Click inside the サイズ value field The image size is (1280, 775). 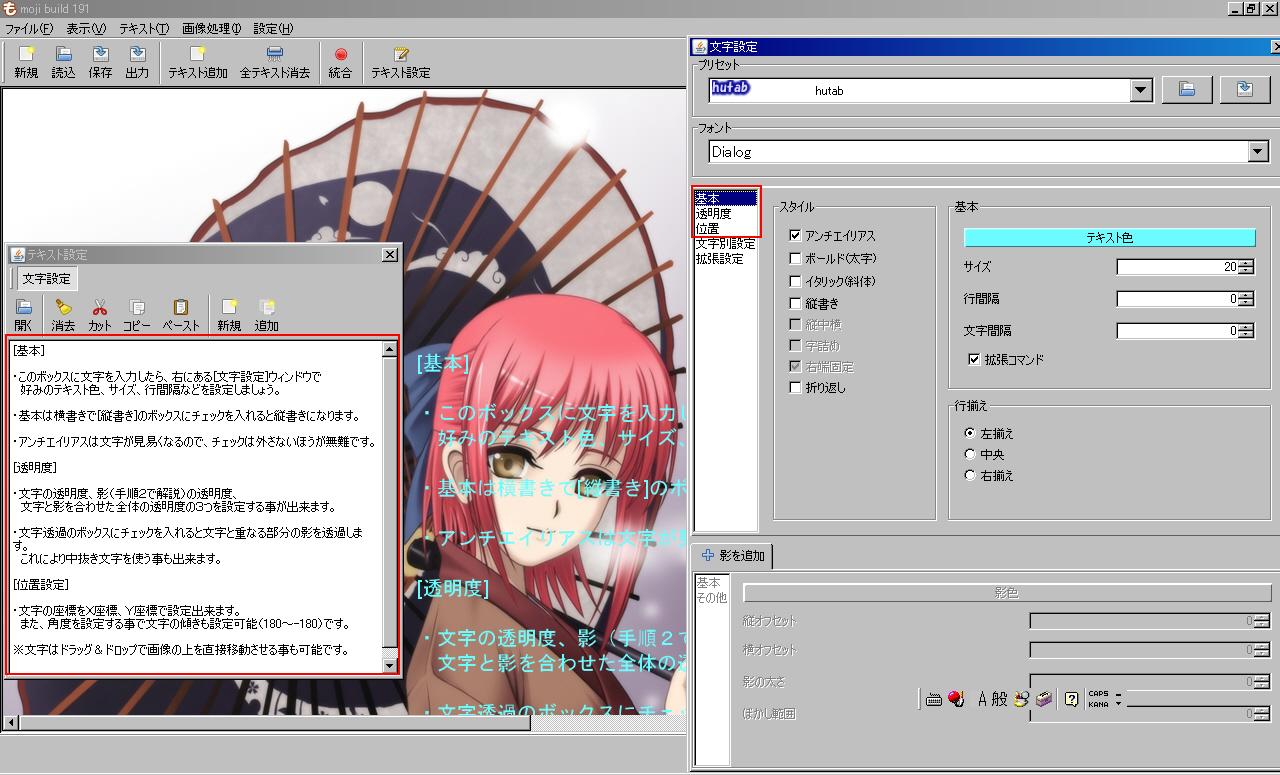click(x=1176, y=267)
